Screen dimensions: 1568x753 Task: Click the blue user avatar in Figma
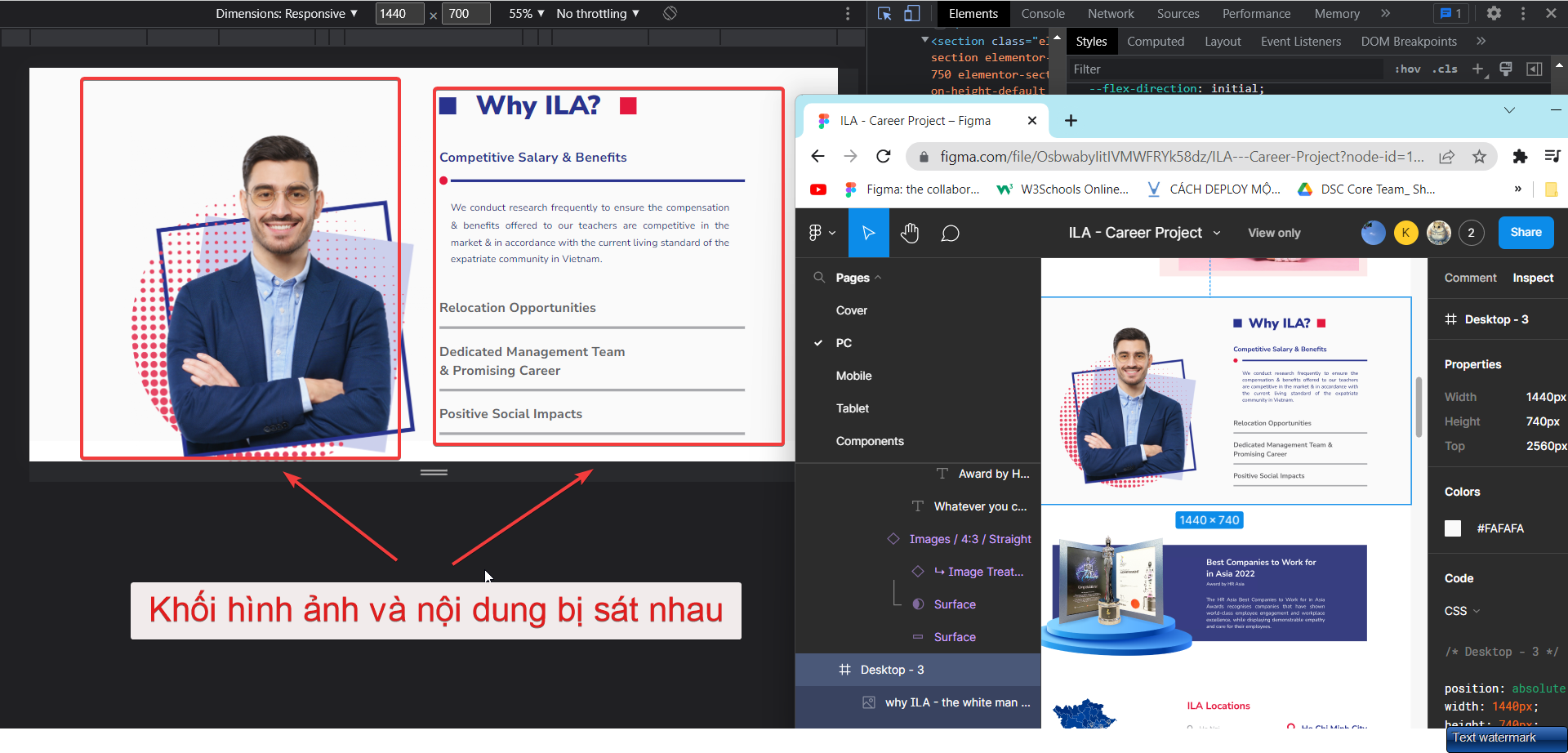pos(1373,233)
